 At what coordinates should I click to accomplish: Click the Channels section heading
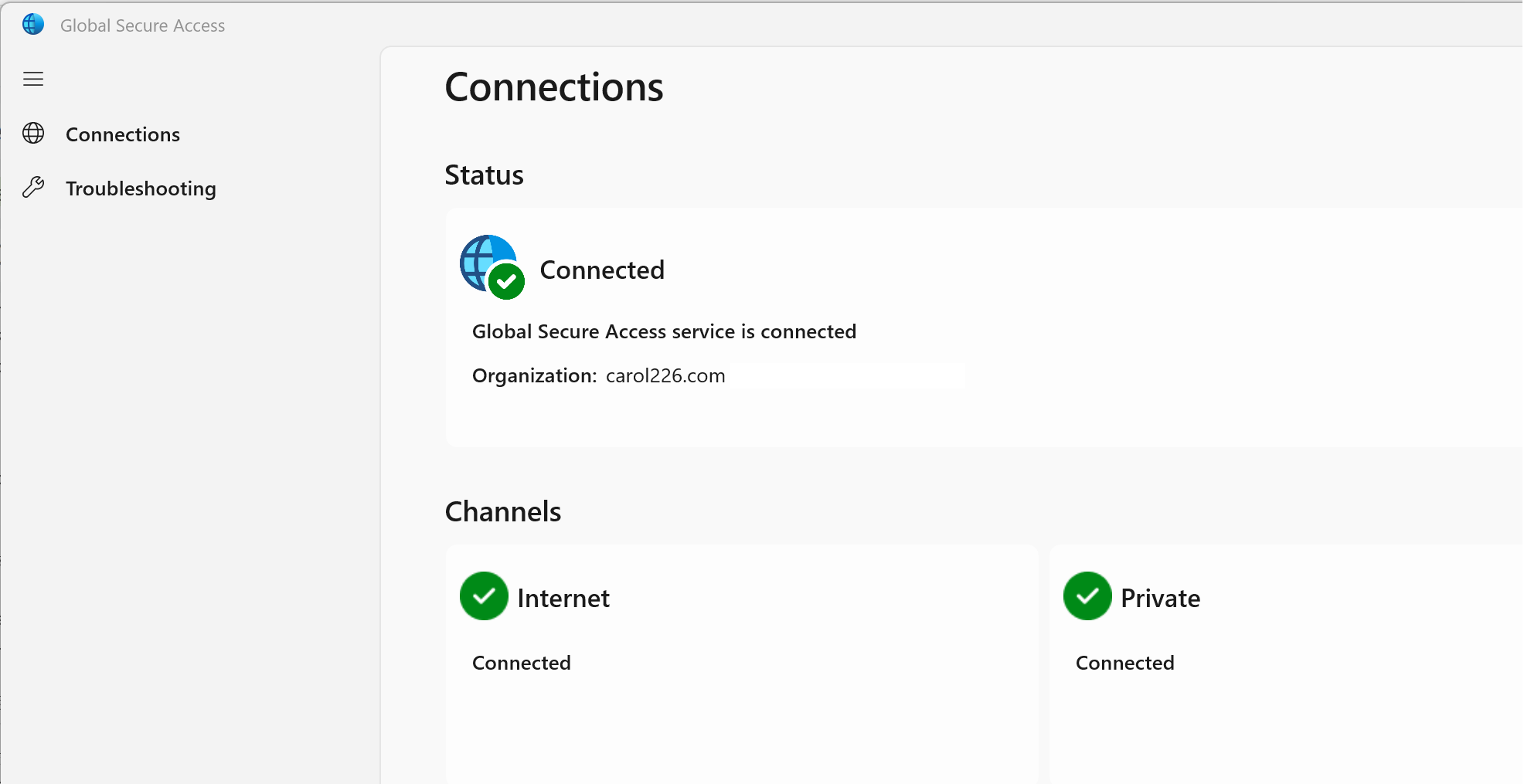pos(503,512)
